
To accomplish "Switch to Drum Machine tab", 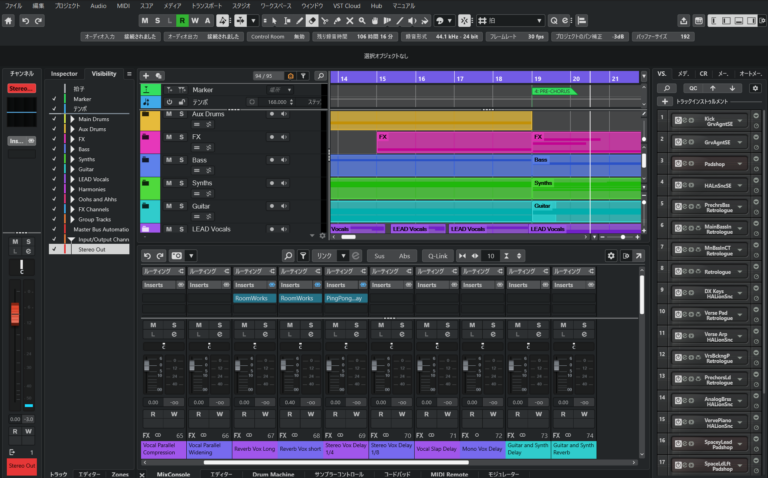I will pyautogui.click(x=273, y=474).
